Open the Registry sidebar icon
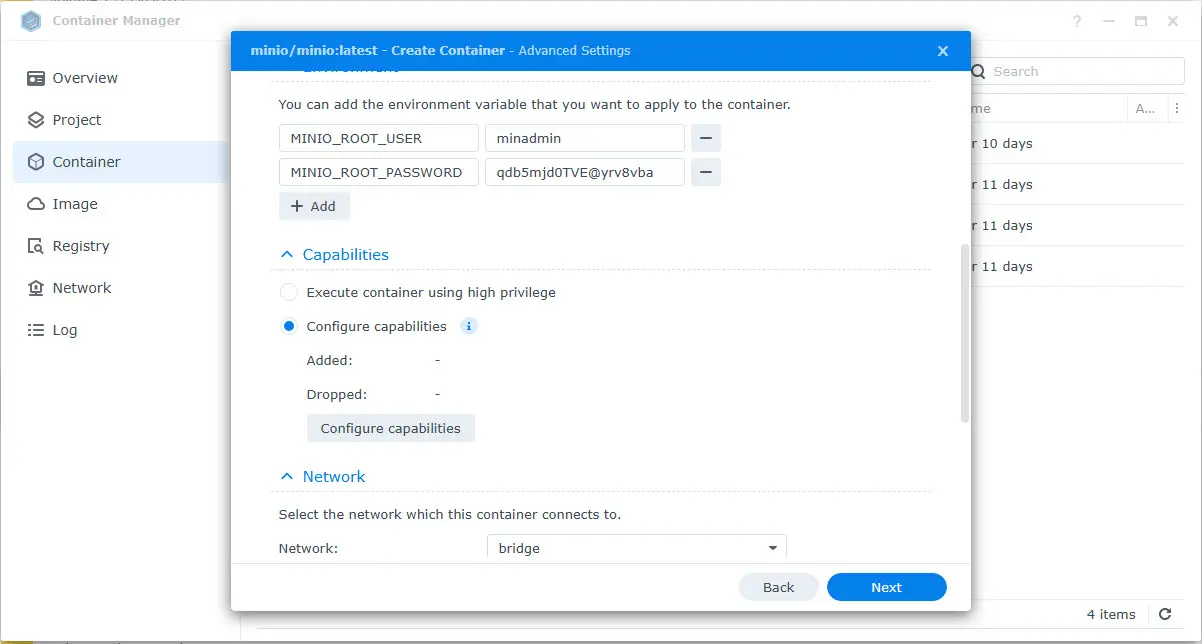The width and height of the screenshot is (1202, 644). [x=36, y=246]
